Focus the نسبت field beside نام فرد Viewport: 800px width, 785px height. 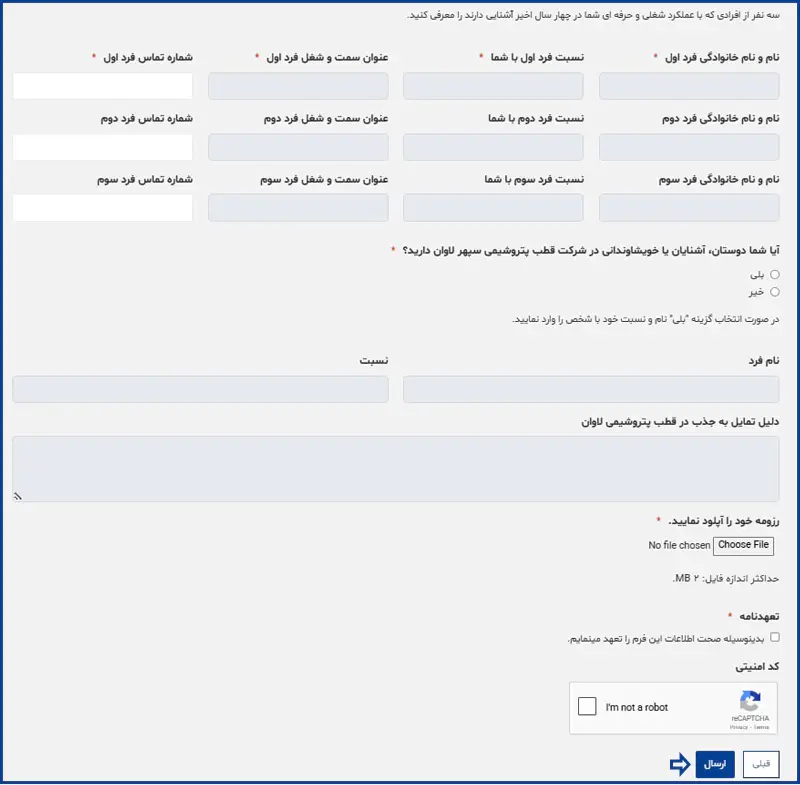click(x=200, y=389)
